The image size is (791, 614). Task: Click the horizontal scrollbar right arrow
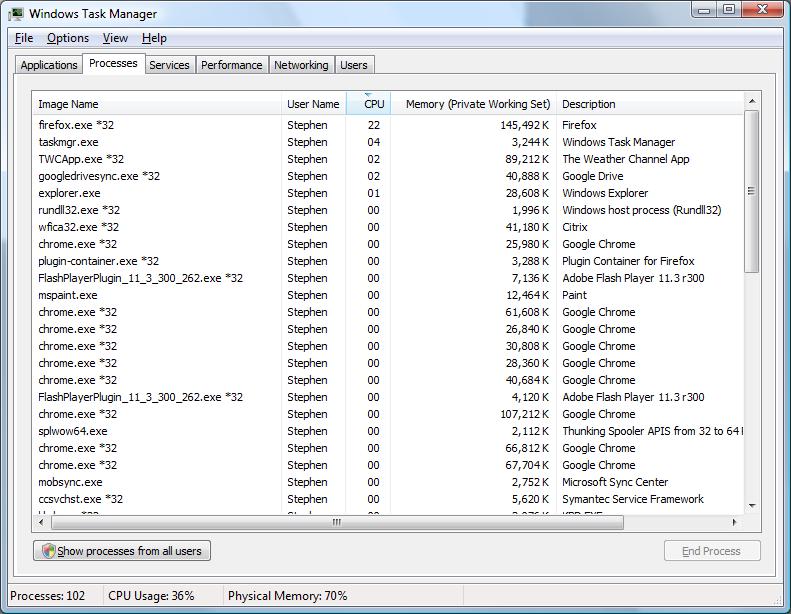pyautogui.click(x=735, y=522)
